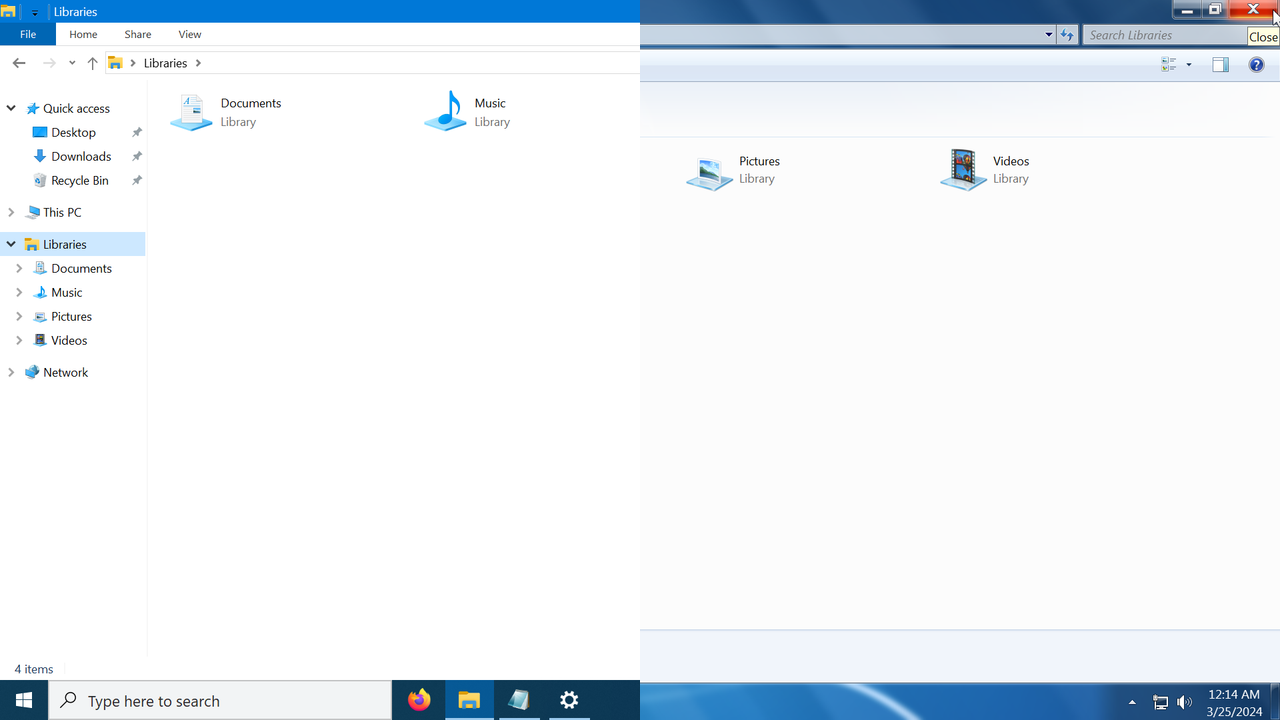Viewport: 1280px width, 720px height.
Task: Open Settings from the taskbar gear icon
Action: 568,700
